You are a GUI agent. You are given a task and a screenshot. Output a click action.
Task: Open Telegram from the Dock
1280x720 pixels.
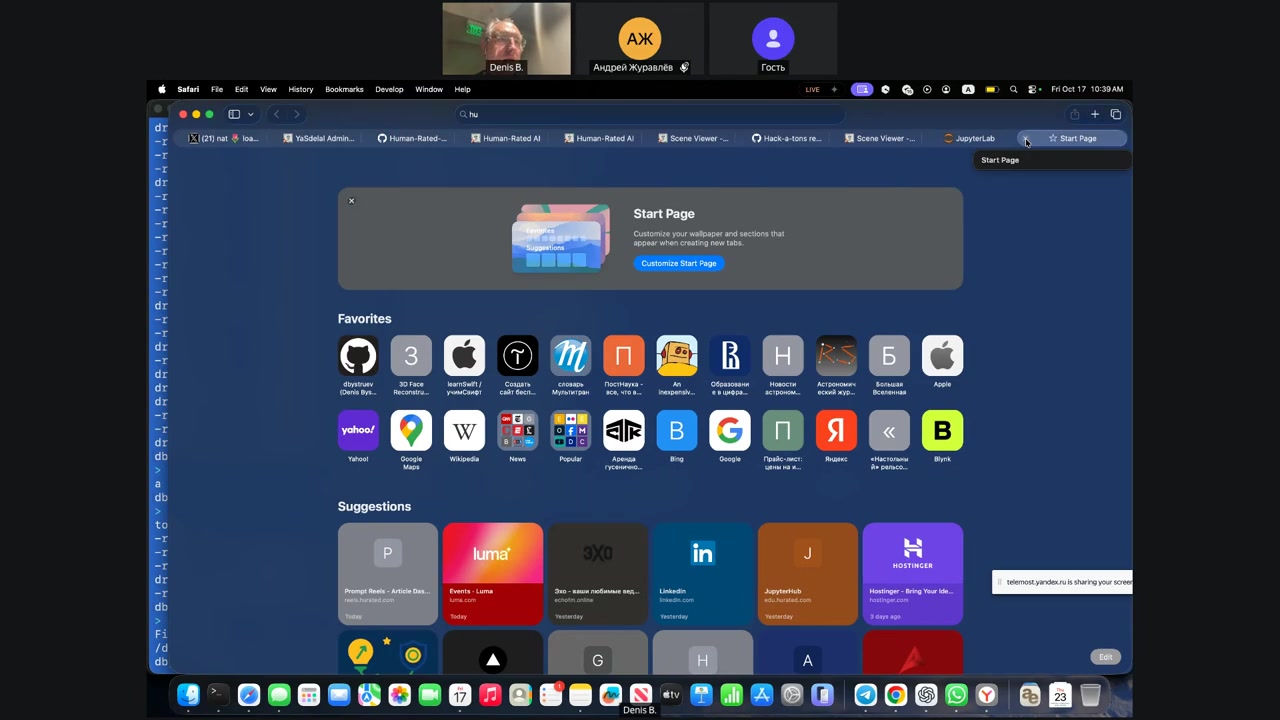(865, 695)
